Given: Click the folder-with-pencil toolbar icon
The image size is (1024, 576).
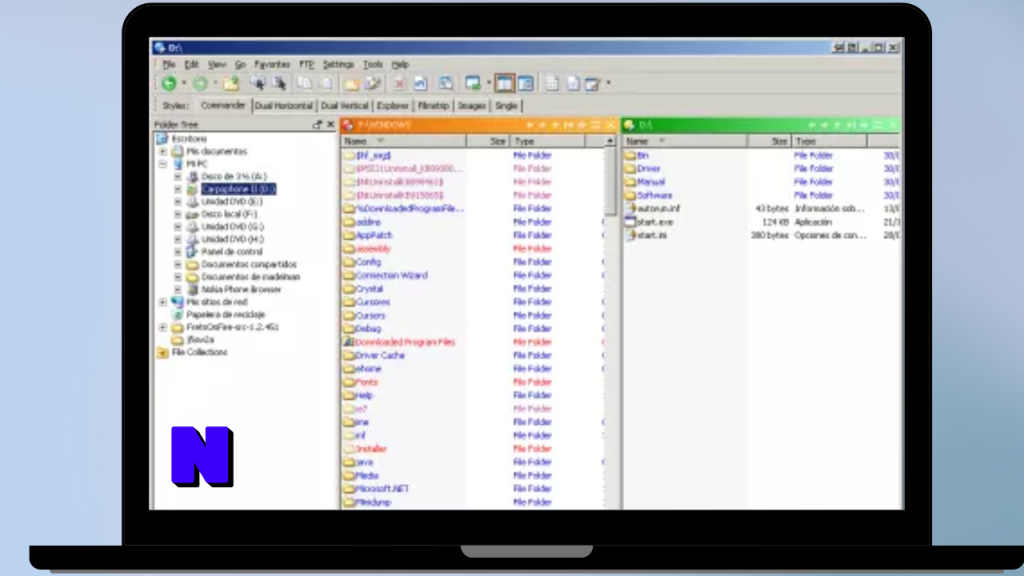Looking at the screenshot, I should tap(373, 84).
